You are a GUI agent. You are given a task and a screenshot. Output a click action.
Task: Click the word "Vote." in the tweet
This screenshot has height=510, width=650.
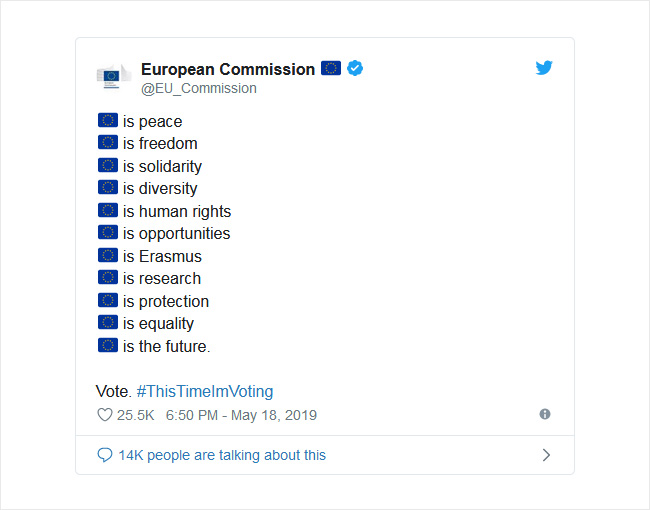click(114, 391)
